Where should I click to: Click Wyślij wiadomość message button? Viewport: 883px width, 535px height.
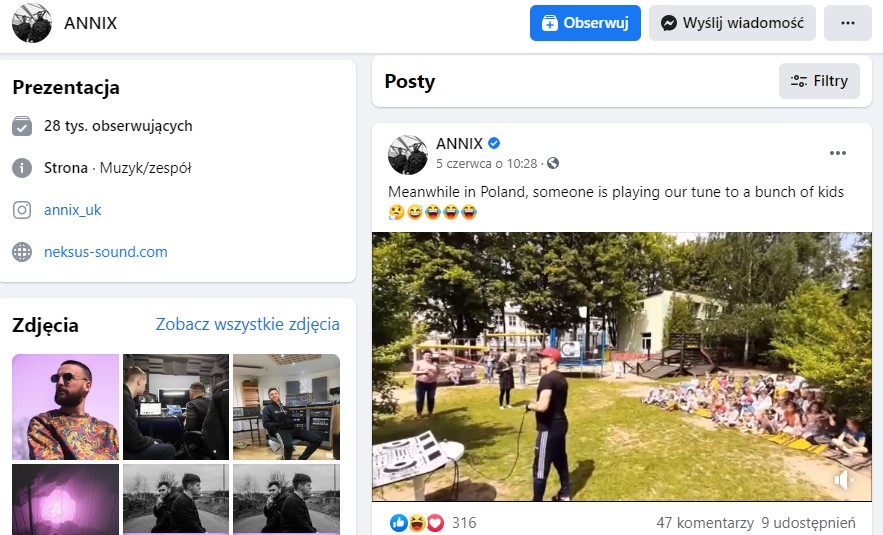[x=732, y=23]
